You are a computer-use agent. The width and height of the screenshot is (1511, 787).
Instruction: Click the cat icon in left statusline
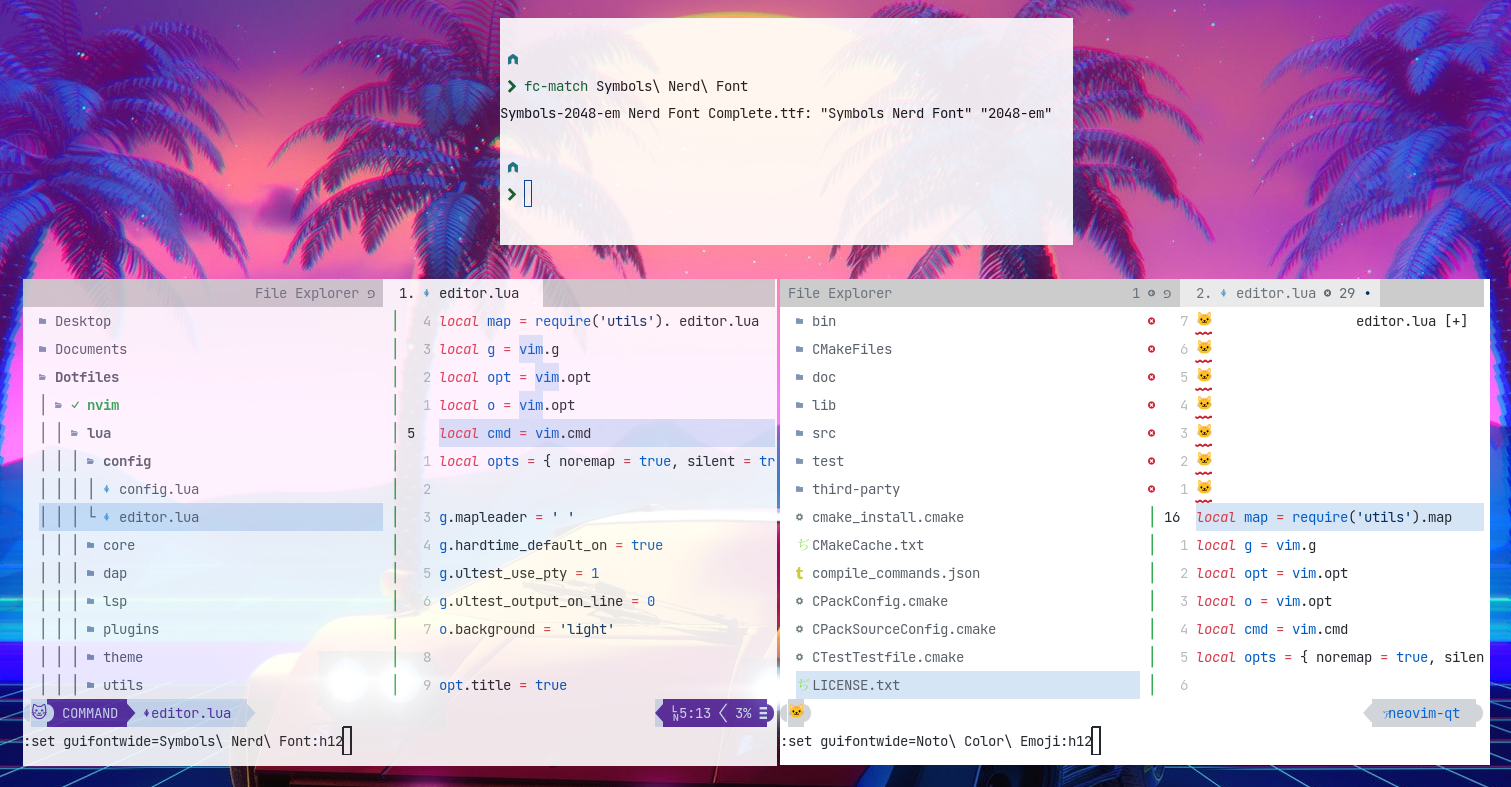(x=38, y=713)
